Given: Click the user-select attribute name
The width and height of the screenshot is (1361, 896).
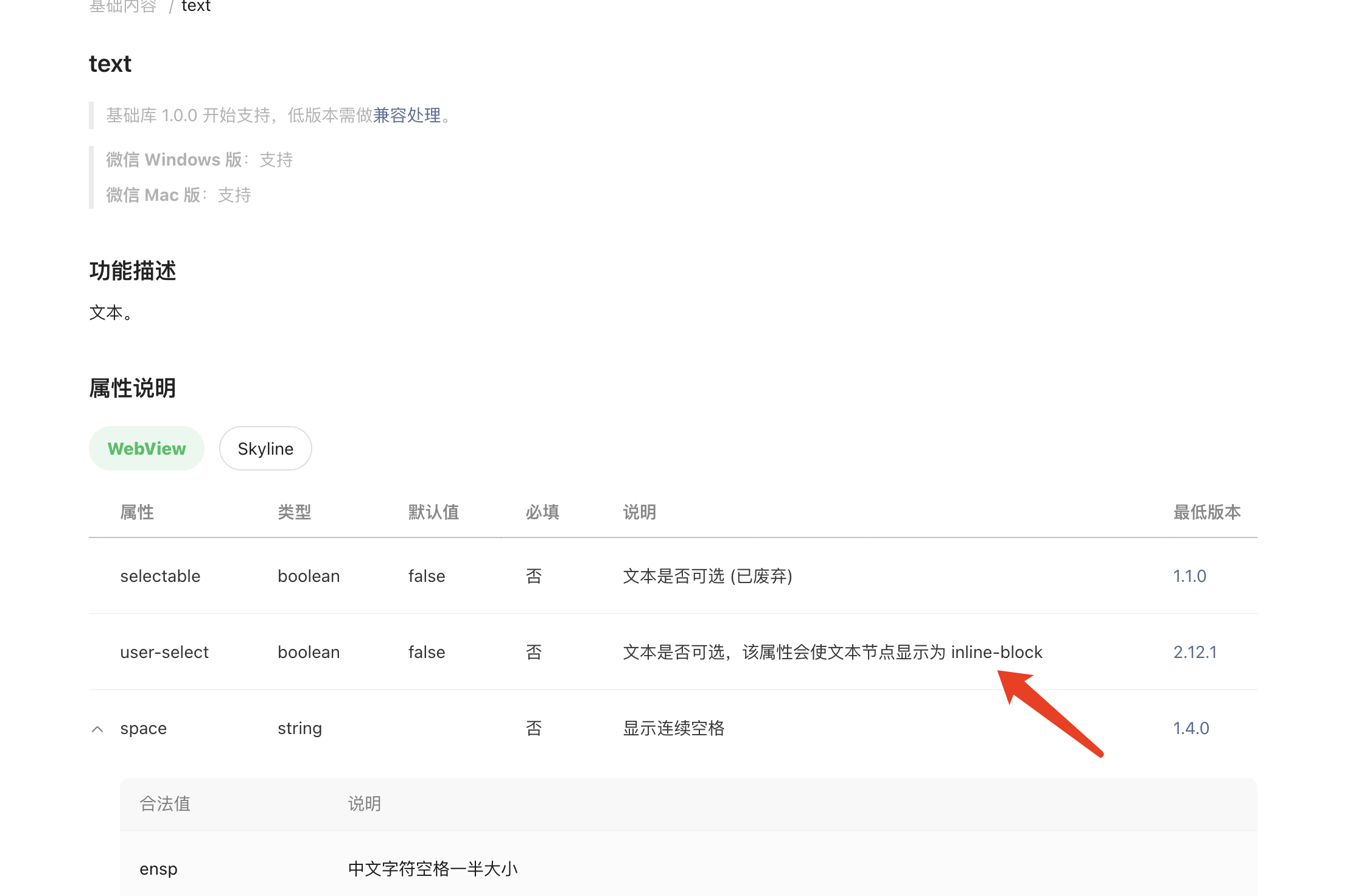Looking at the screenshot, I should pyautogui.click(x=164, y=652).
